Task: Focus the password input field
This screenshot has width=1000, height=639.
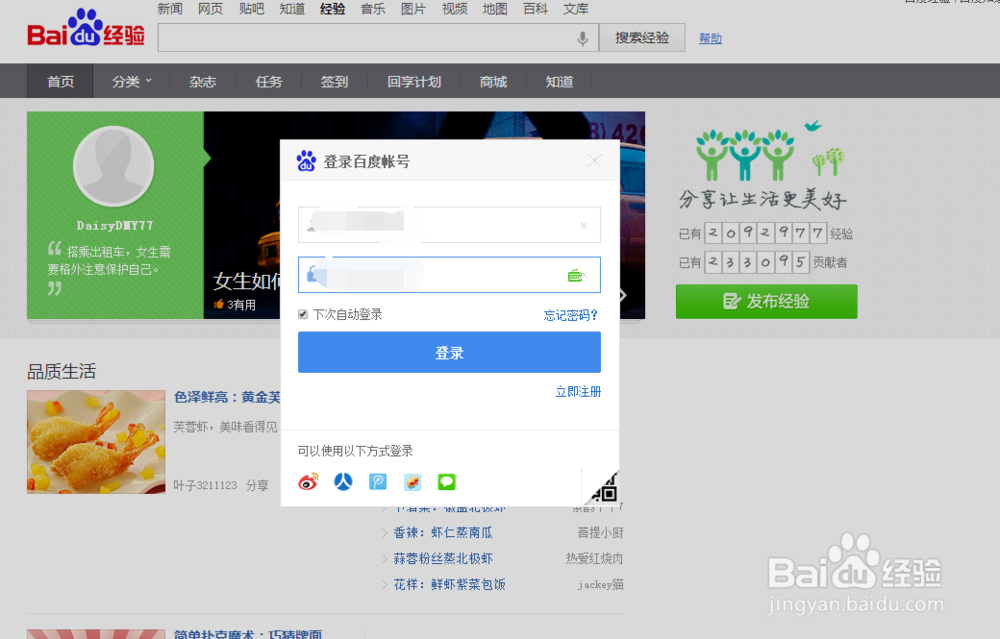Action: tap(449, 275)
